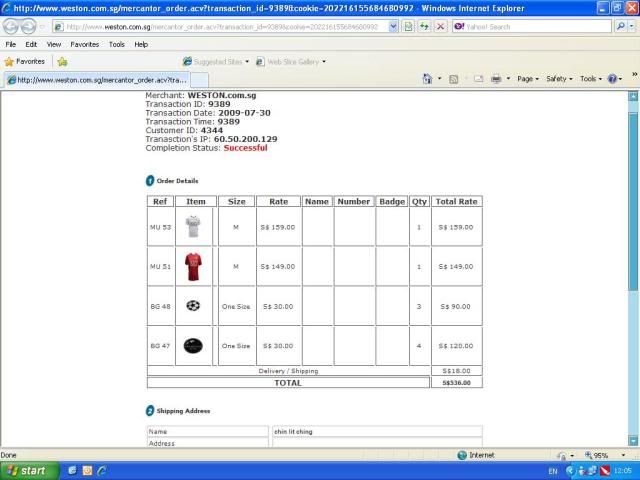
Task: Go back using the Back arrow button
Action: pyautogui.click(x=11, y=27)
